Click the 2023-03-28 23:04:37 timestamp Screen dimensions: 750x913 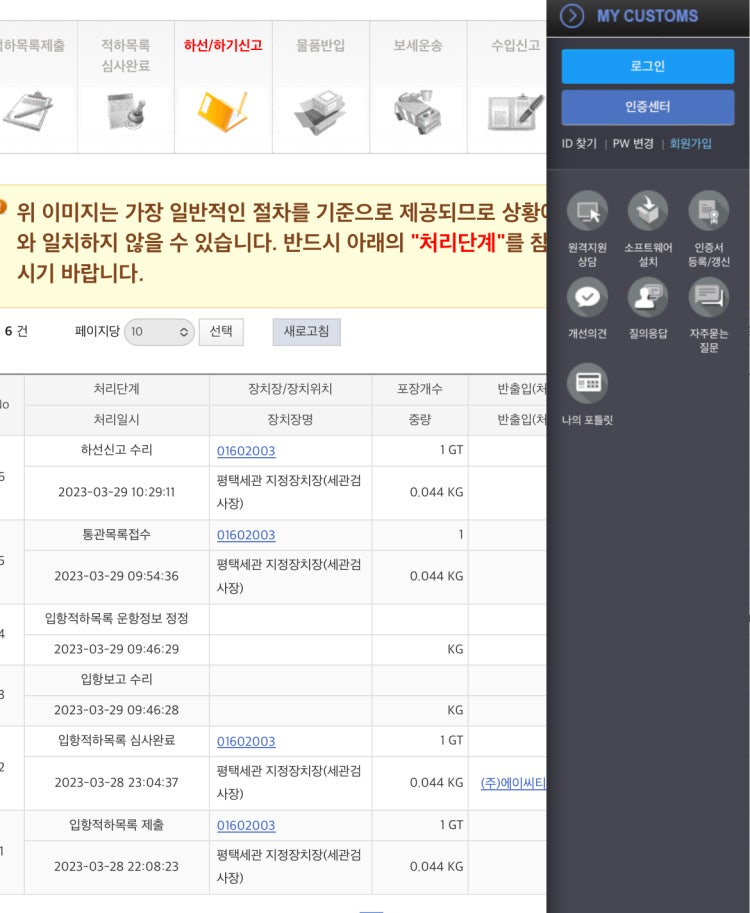coord(116,783)
